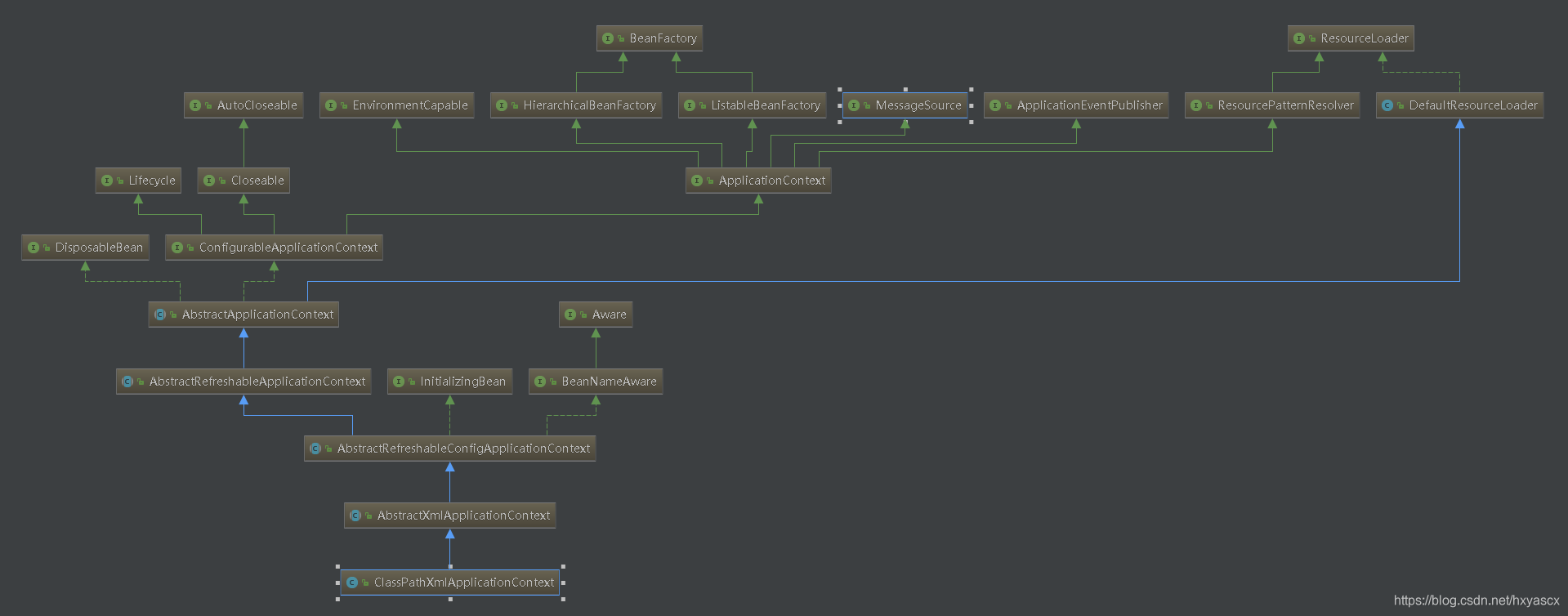Viewport: 1568px width, 616px height.
Task: Click the interface icon on BeanFactory
Action: [x=608, y=38]
